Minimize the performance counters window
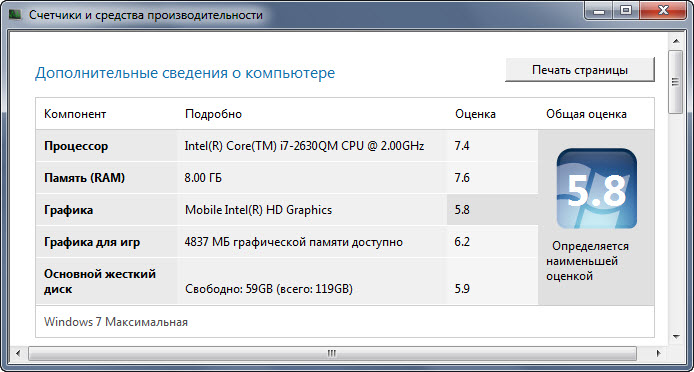694x372 pixels. coord(600,11)
